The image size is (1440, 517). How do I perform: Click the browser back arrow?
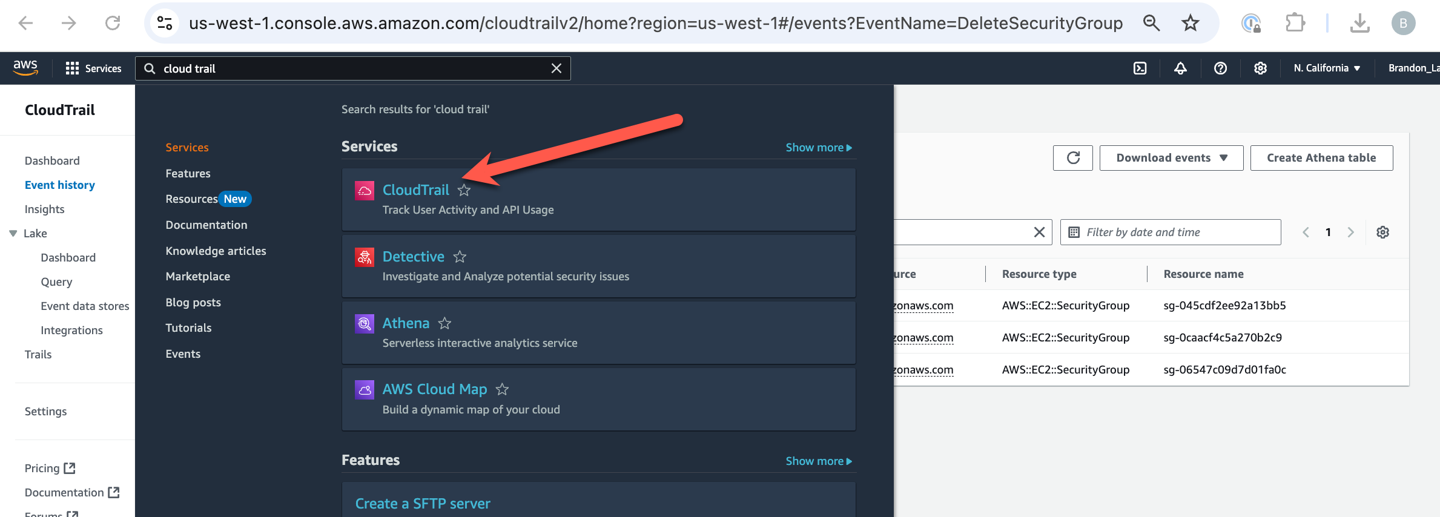[26, 23]
